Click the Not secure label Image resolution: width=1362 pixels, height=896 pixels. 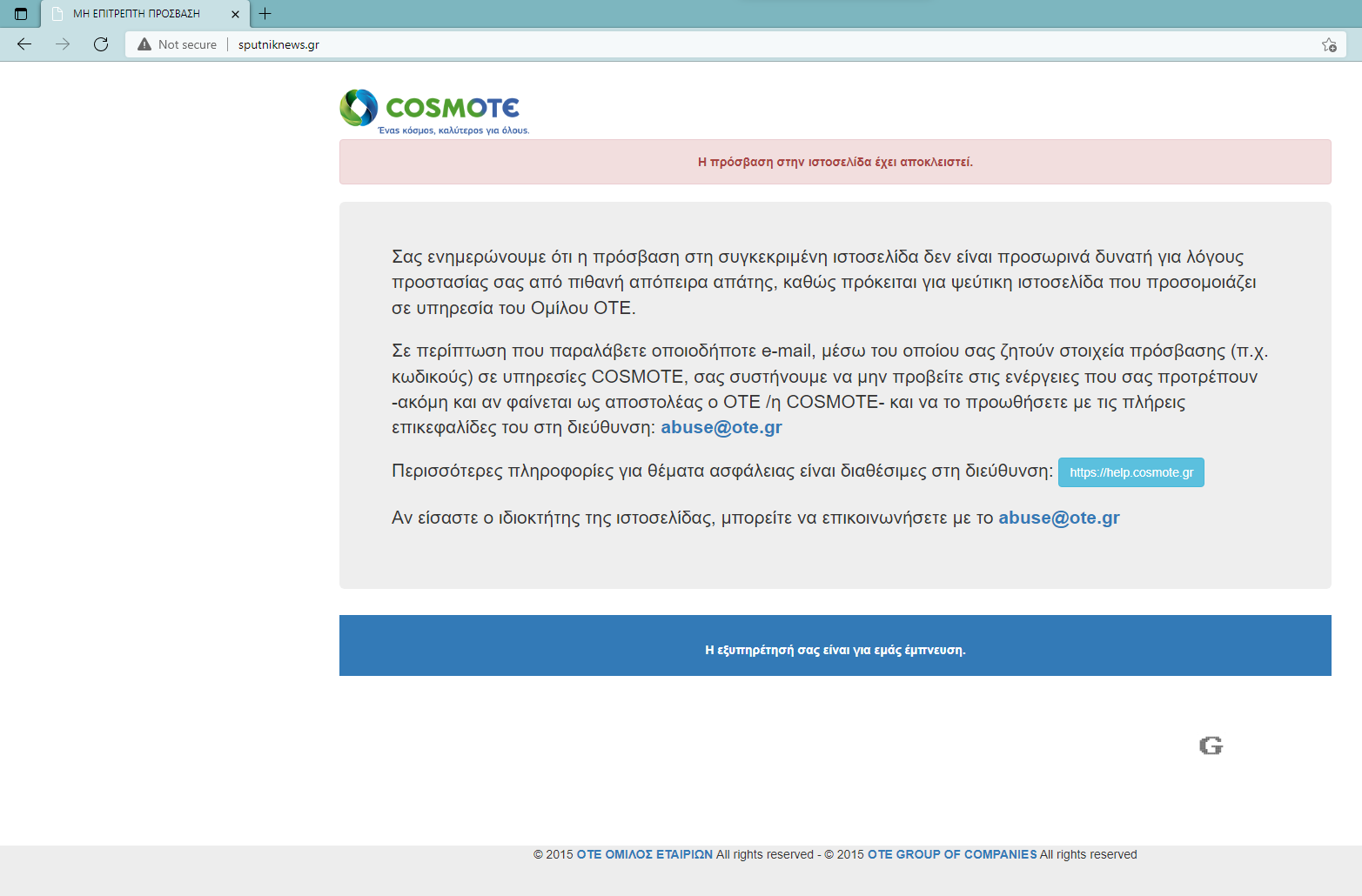click(187, 44)
